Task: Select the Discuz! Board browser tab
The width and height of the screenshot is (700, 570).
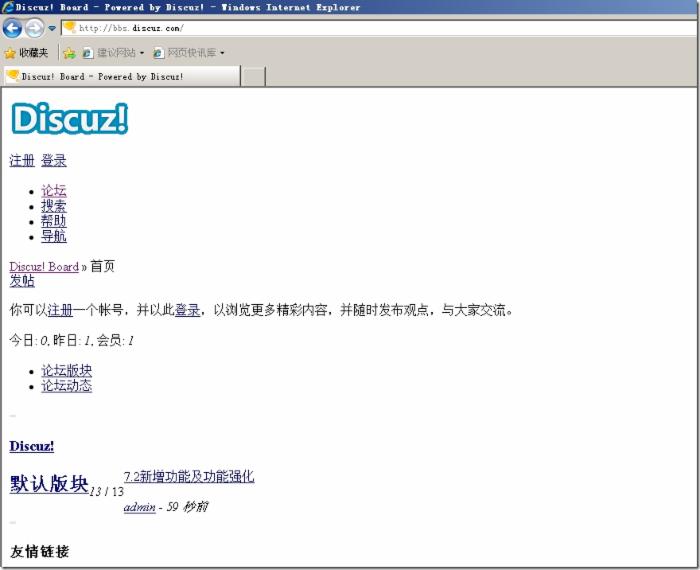Action: pyautogui.click(x=122, y=76)
